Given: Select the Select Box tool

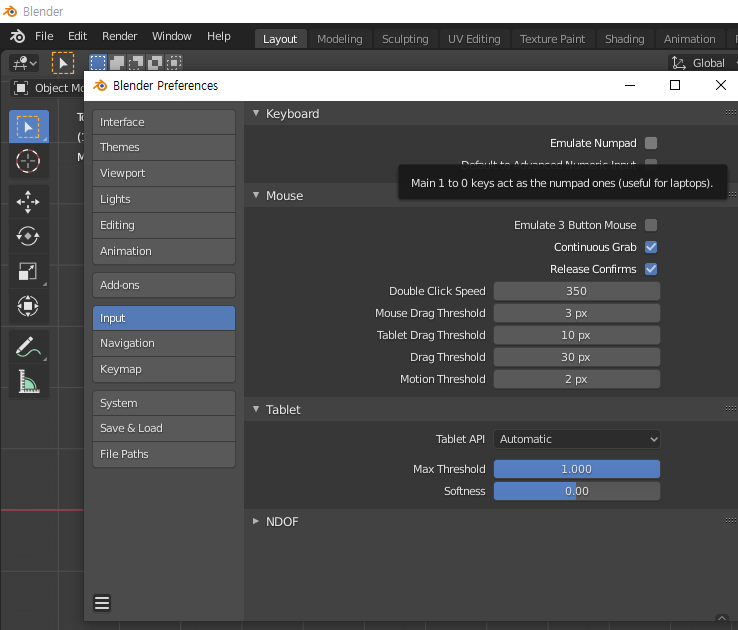Looking at the screenshot, I should [29, 127].
